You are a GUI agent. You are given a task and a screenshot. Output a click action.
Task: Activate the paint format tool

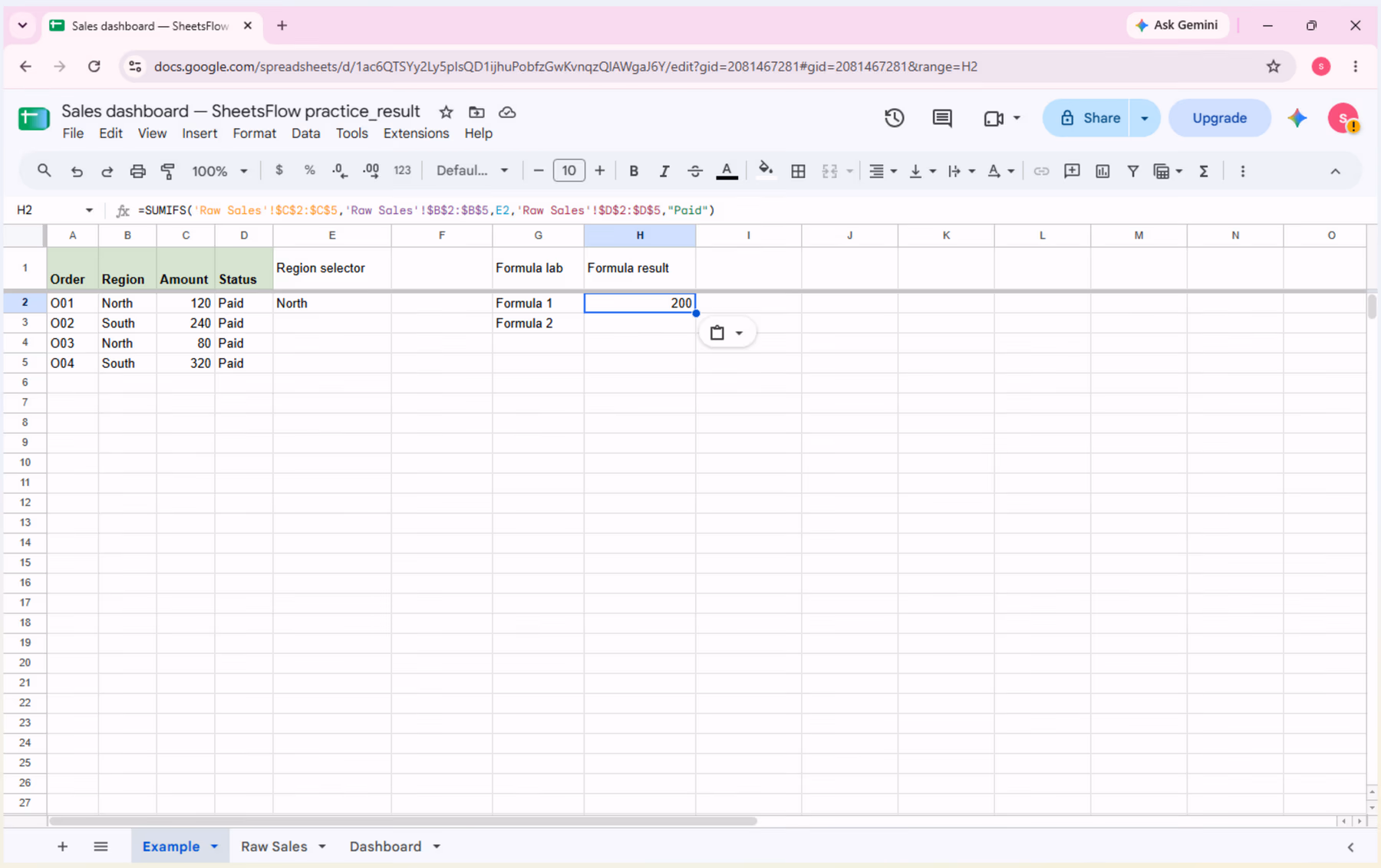coord(168,171)
